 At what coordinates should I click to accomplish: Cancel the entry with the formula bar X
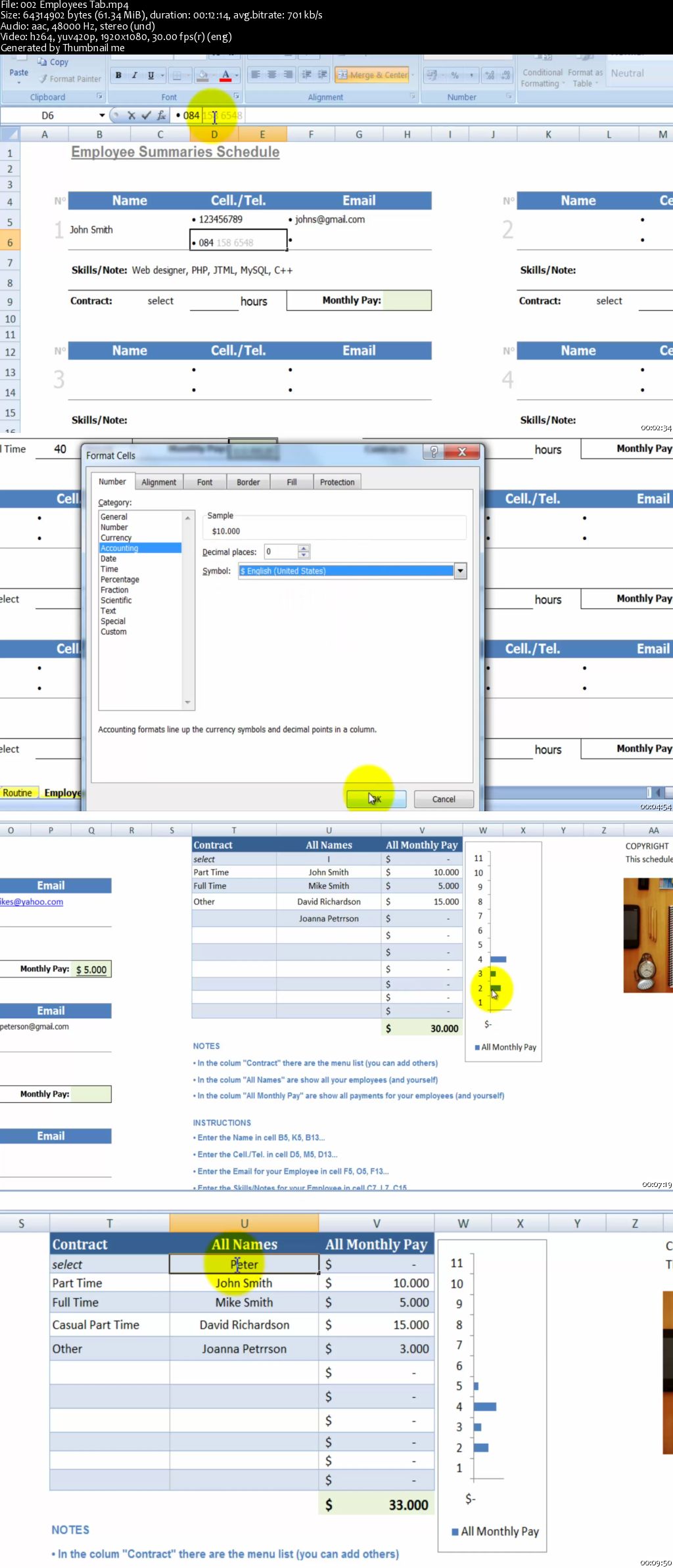[131, 116]
